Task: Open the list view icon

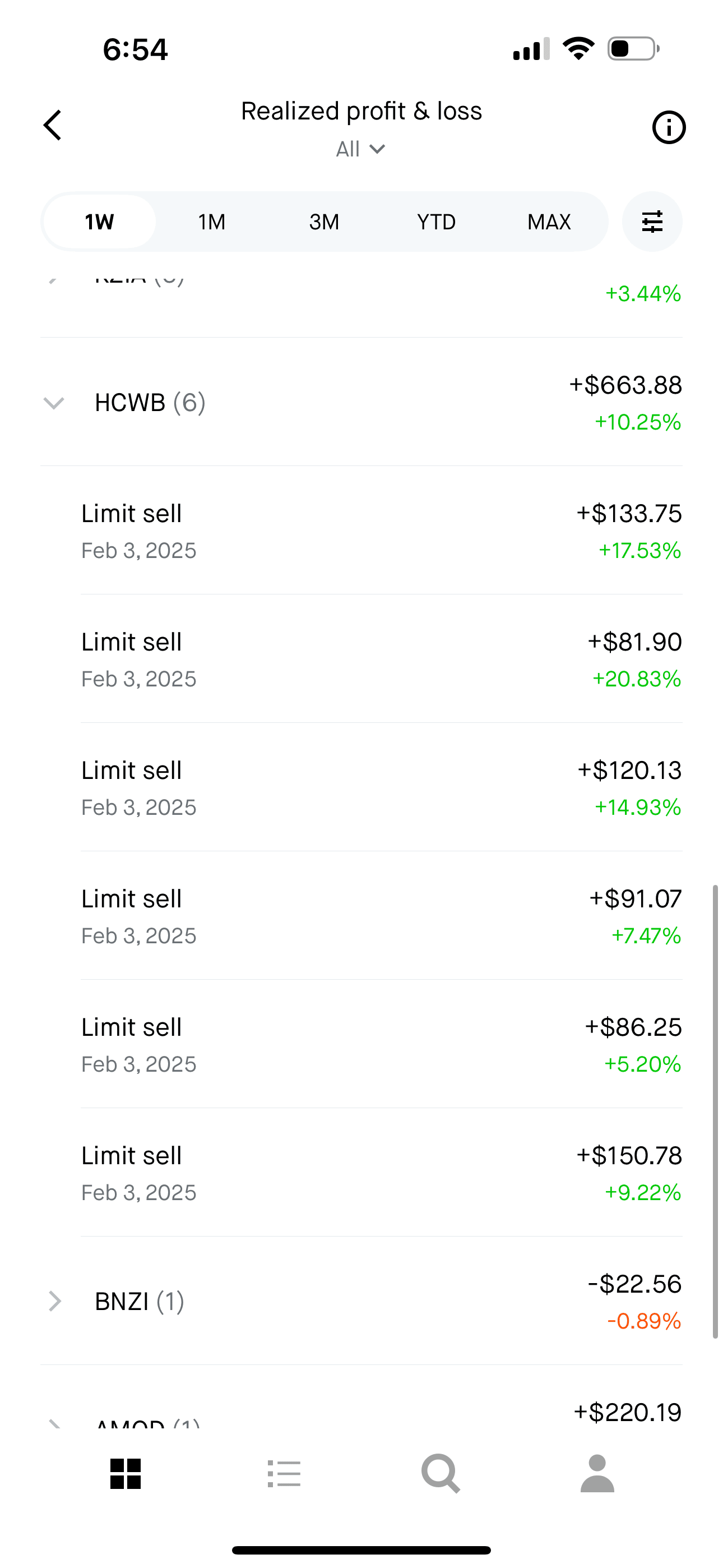Action: (284, 1474)
